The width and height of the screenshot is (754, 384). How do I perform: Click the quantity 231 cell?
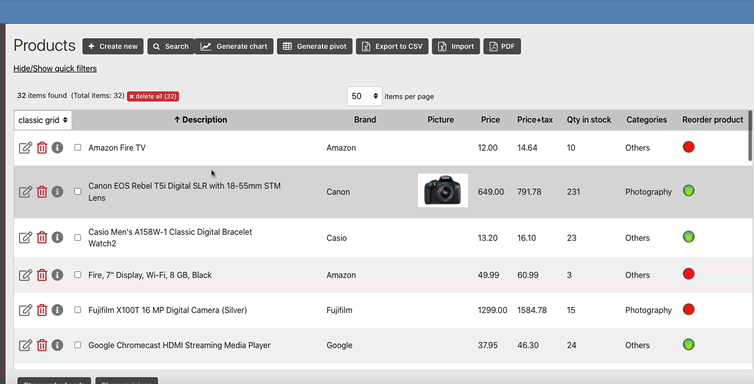coord(573,192)
